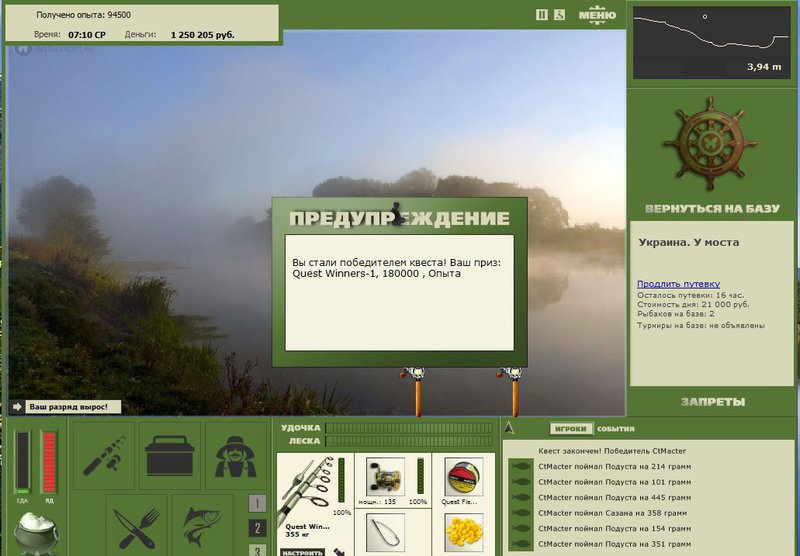The height and width of the screenshot is (556, 800).
Task: Click the small icon next to НАСТРОИТЬ
Action: [339, 552]
